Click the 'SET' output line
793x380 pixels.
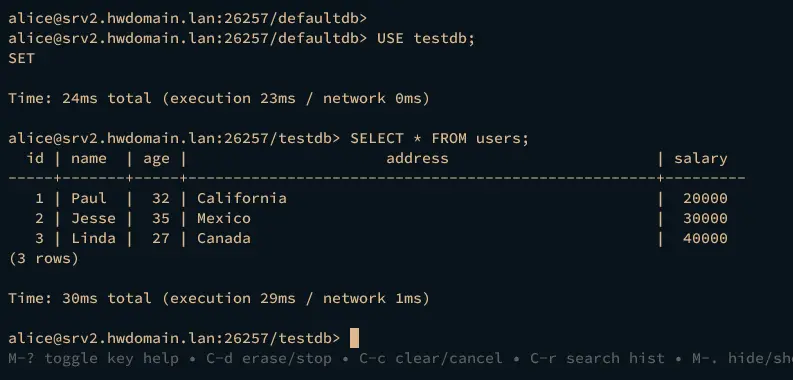(x=21, y=58)
